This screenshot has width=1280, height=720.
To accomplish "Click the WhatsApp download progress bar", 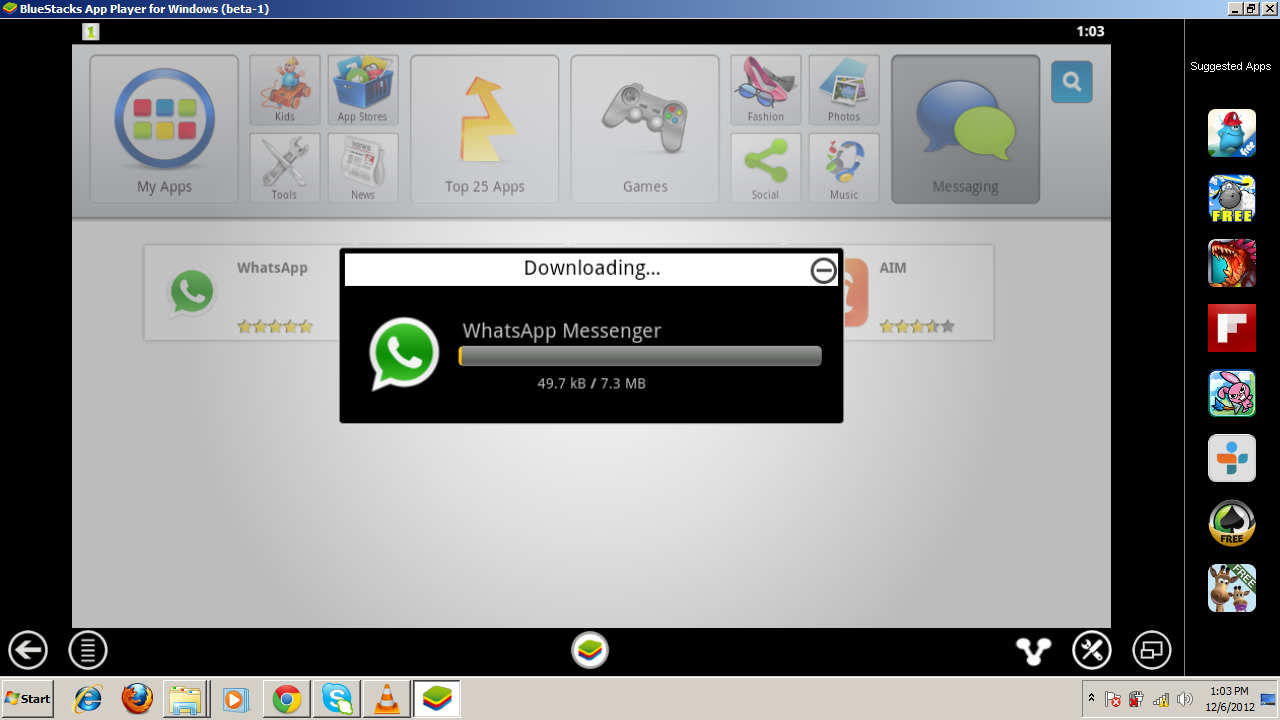I will point(640,356).
